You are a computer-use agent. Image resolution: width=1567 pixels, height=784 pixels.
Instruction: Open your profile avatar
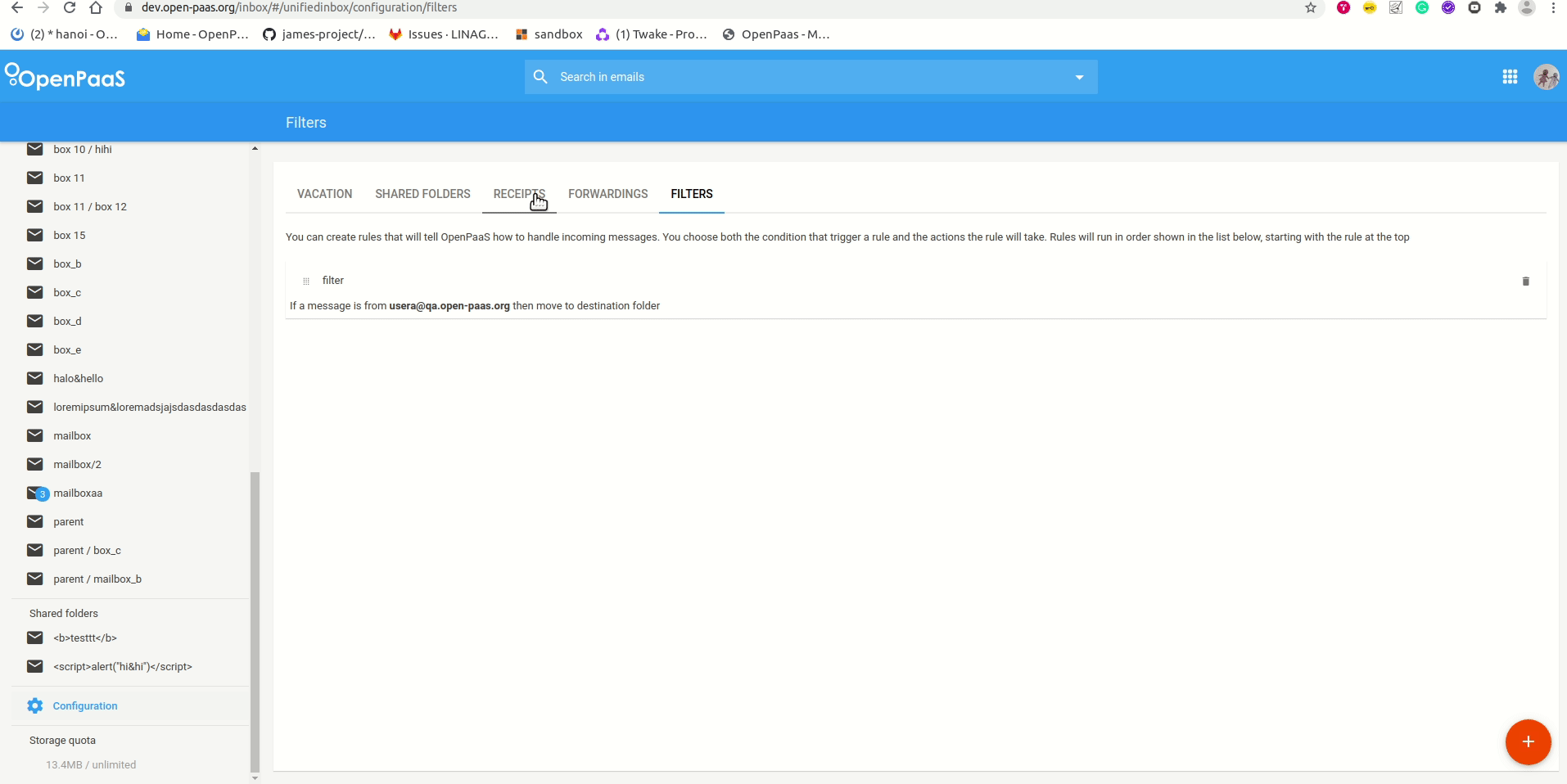[x=1546, y=76]
